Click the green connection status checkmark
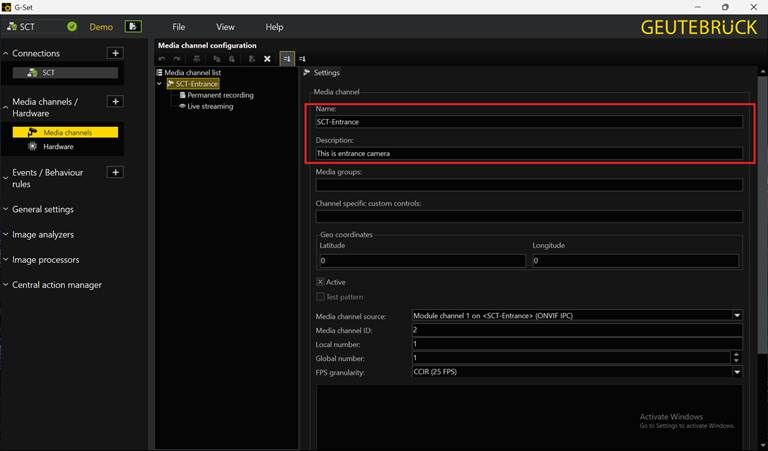 click(72, 27)
